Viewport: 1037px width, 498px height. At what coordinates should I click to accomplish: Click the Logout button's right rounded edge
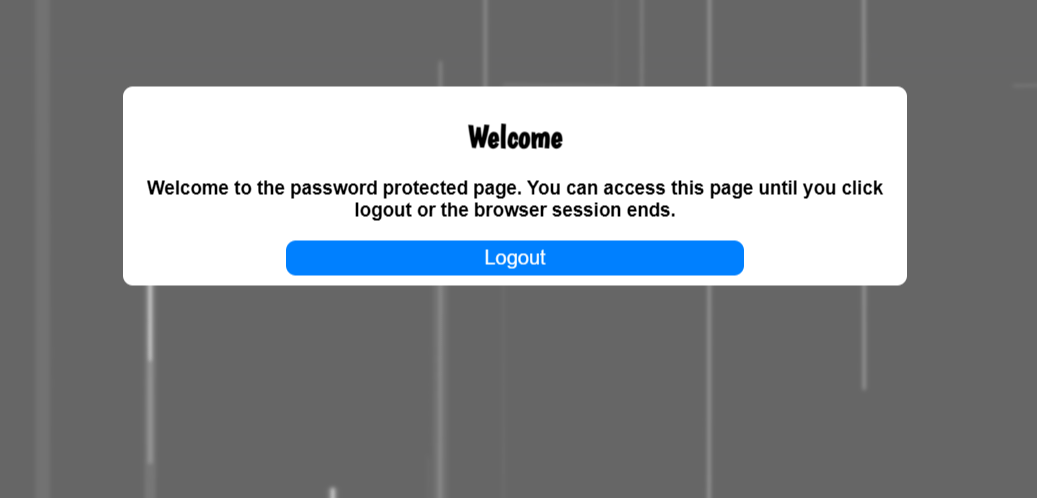point(737,258)
